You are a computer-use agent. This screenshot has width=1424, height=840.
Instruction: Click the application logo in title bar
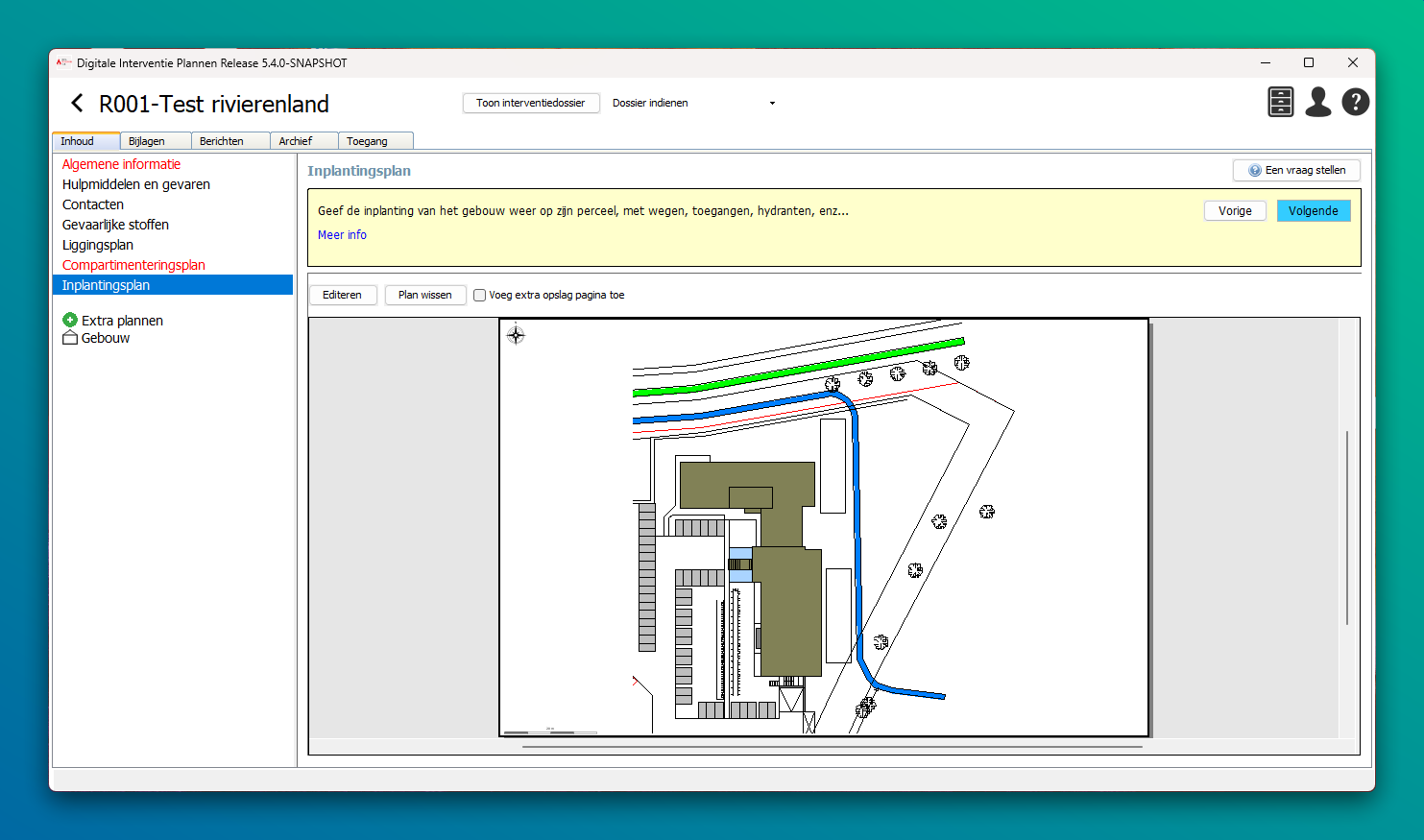(x=64, y=62)
